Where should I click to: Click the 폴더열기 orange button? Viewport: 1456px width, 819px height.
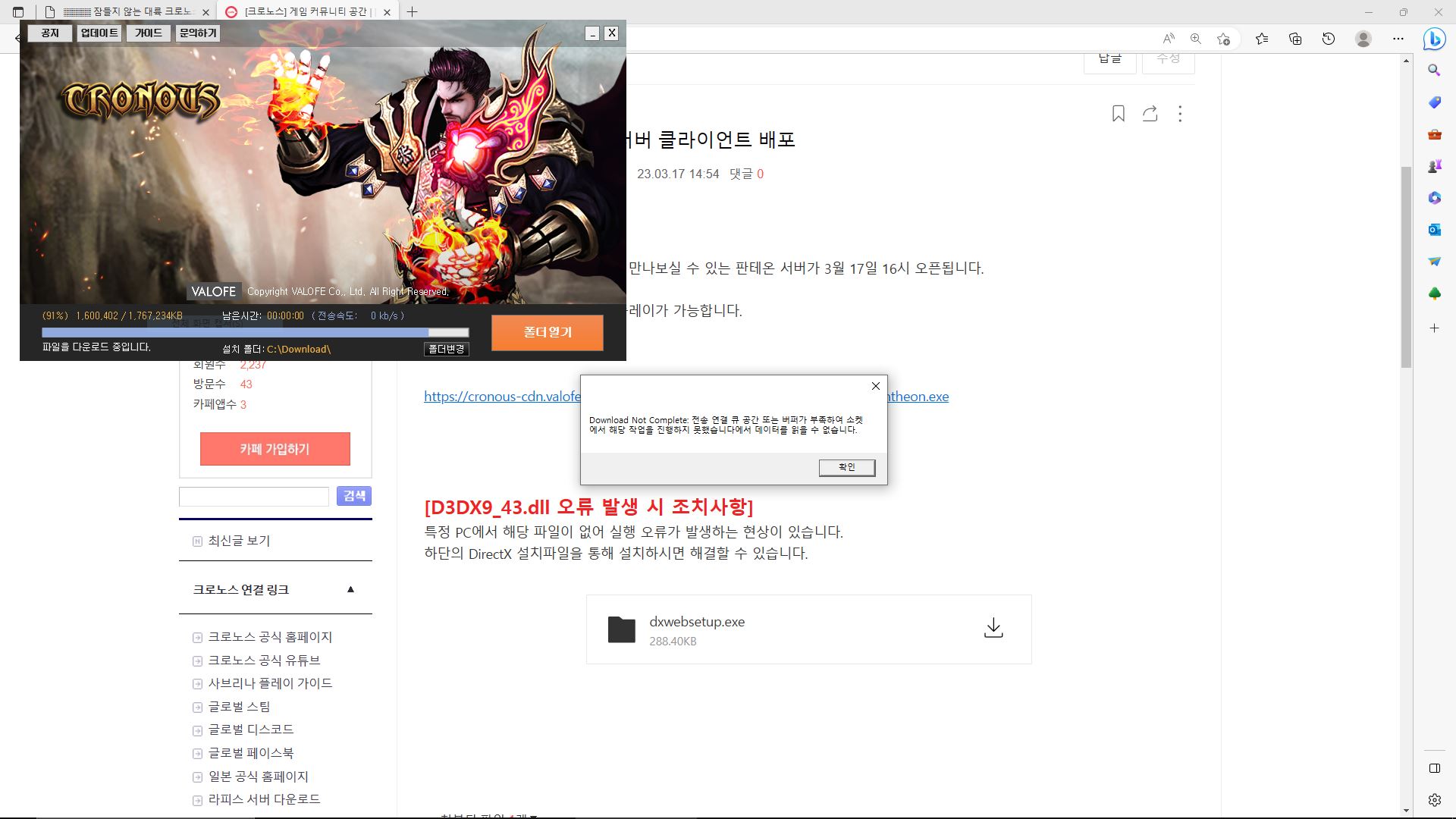click(x=548, y=332)
